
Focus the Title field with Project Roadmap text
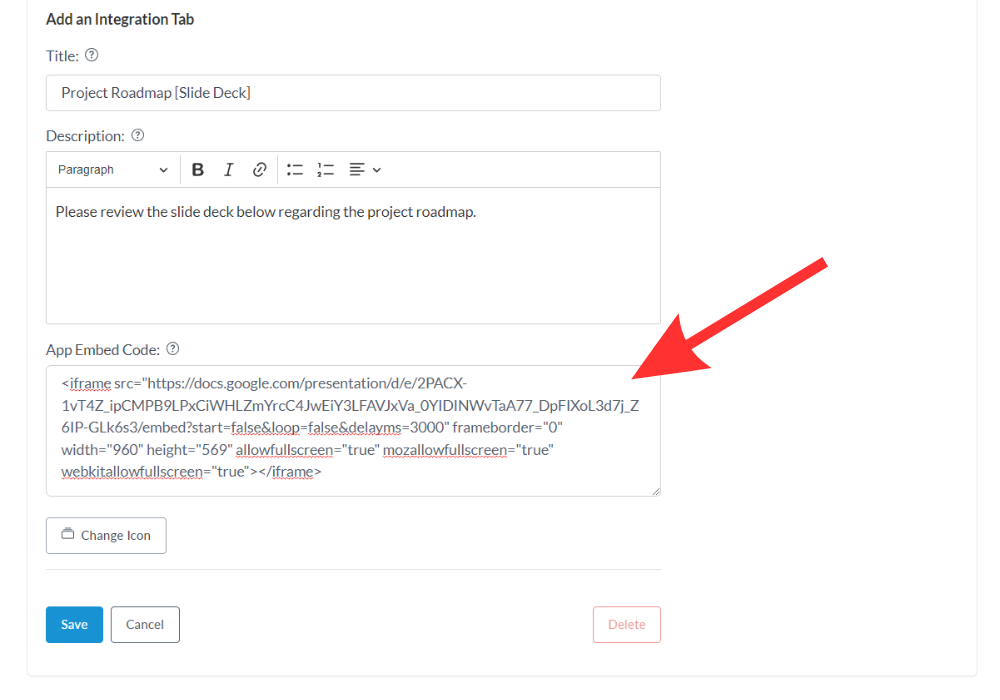pyautogui.click(x=353, y=93)
